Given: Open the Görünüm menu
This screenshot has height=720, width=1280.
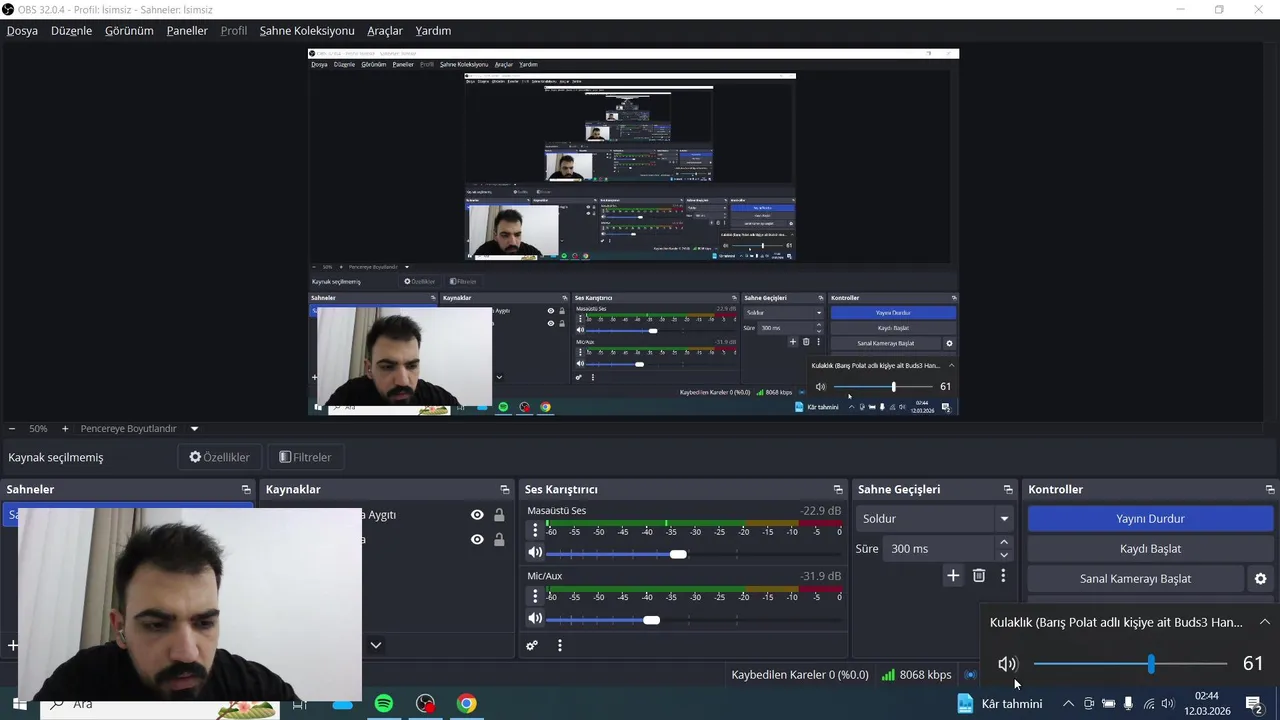Looking at the screenshot, I should click(x=129, y=31).
